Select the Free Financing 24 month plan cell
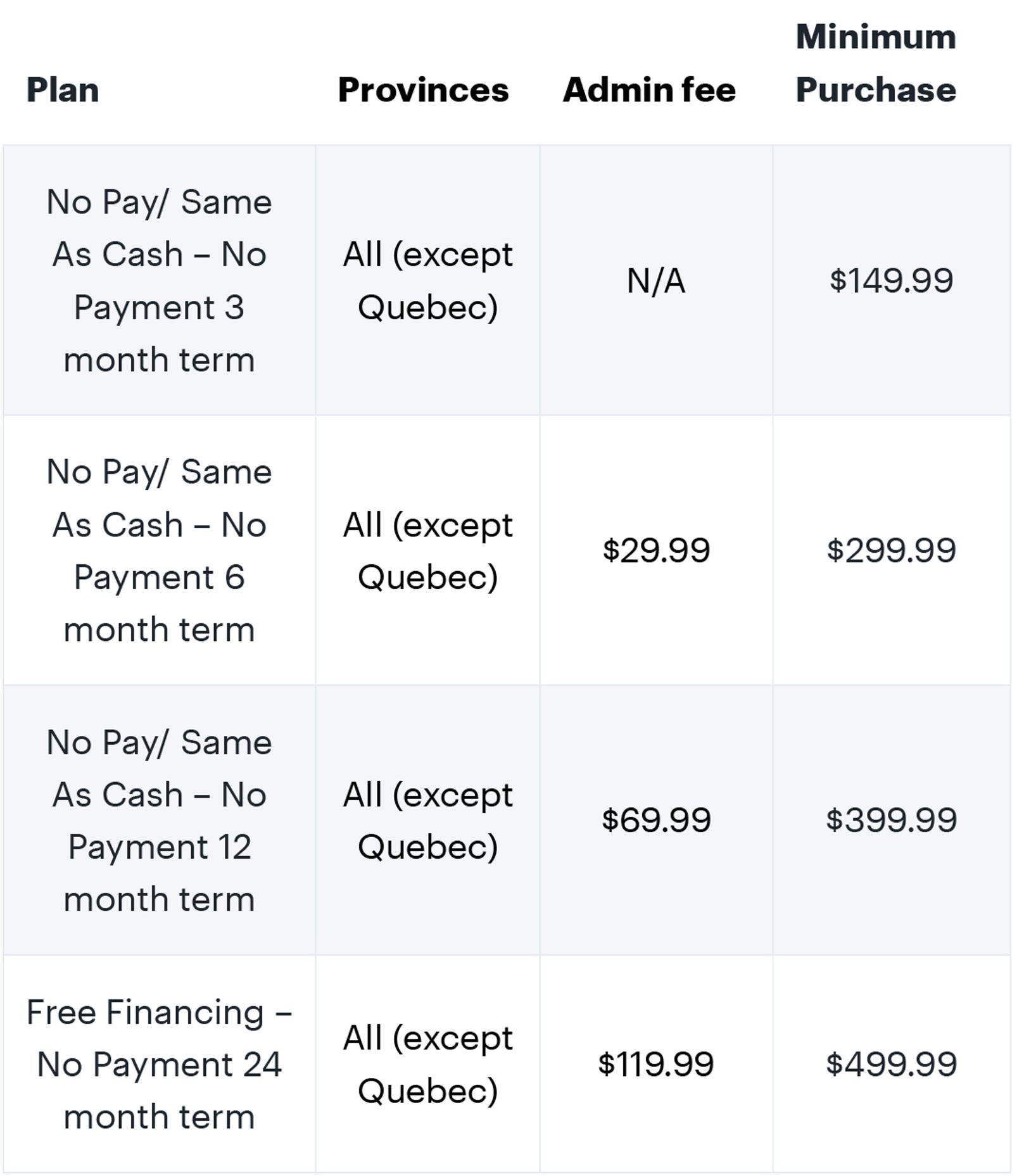Viewport: 1024px width, 1176px height. coord(160,1064)
